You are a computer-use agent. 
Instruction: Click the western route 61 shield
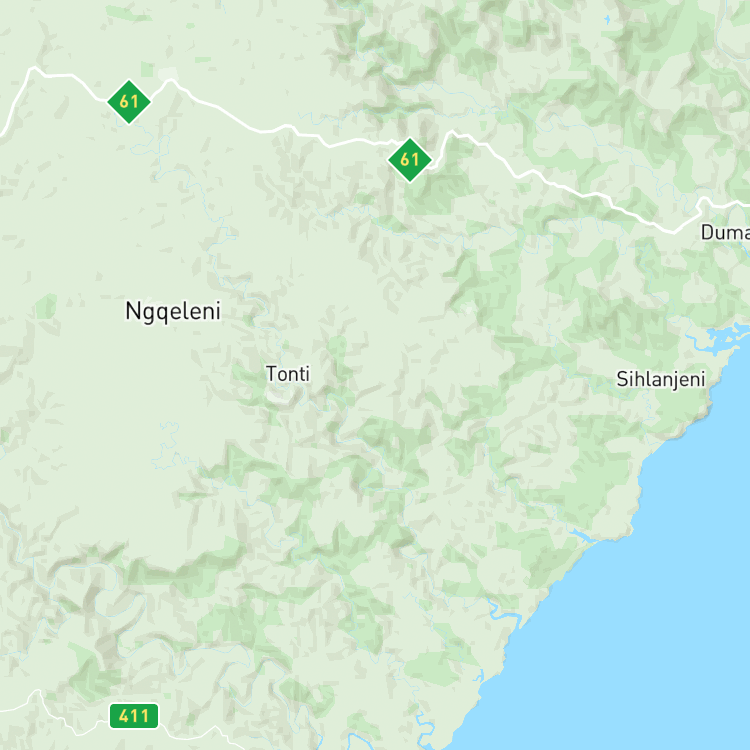129,102
